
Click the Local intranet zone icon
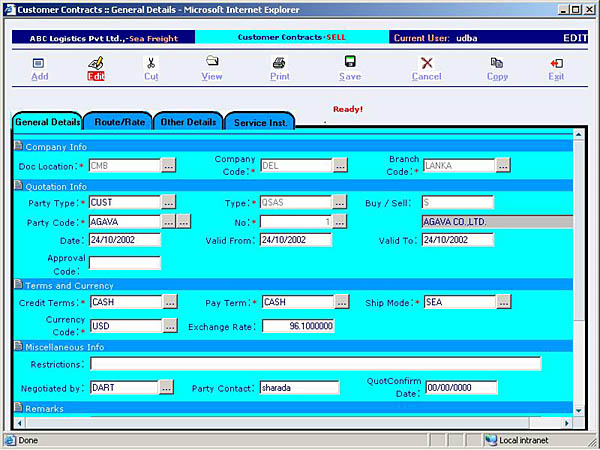click(491, 440)
